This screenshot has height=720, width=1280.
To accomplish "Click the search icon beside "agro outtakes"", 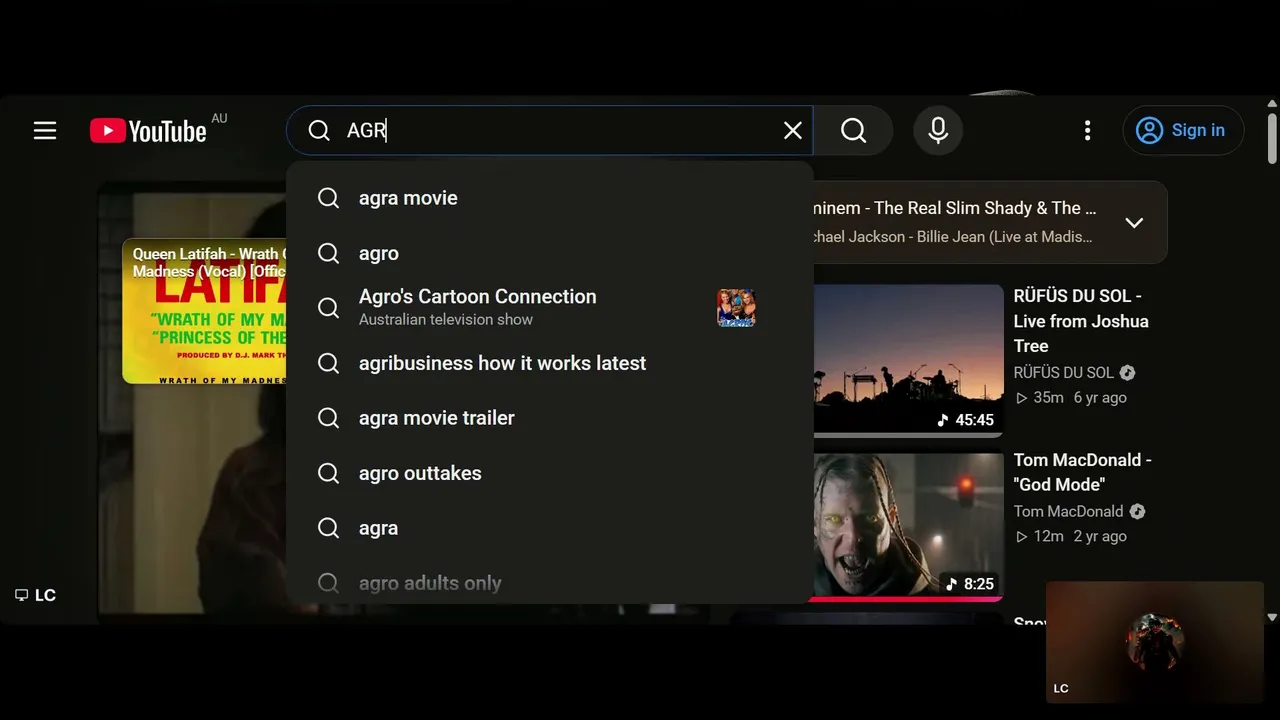I will pos(328,473).
